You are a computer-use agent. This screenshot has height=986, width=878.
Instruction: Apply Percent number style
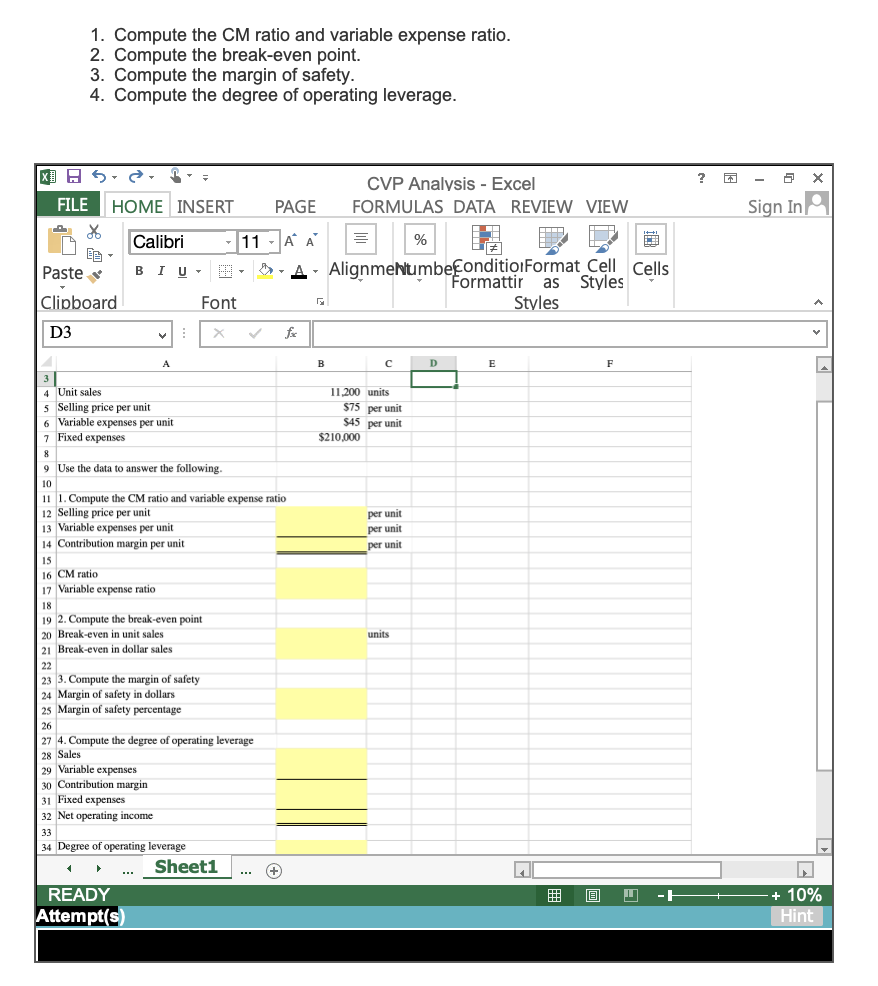tap(419, 239)
